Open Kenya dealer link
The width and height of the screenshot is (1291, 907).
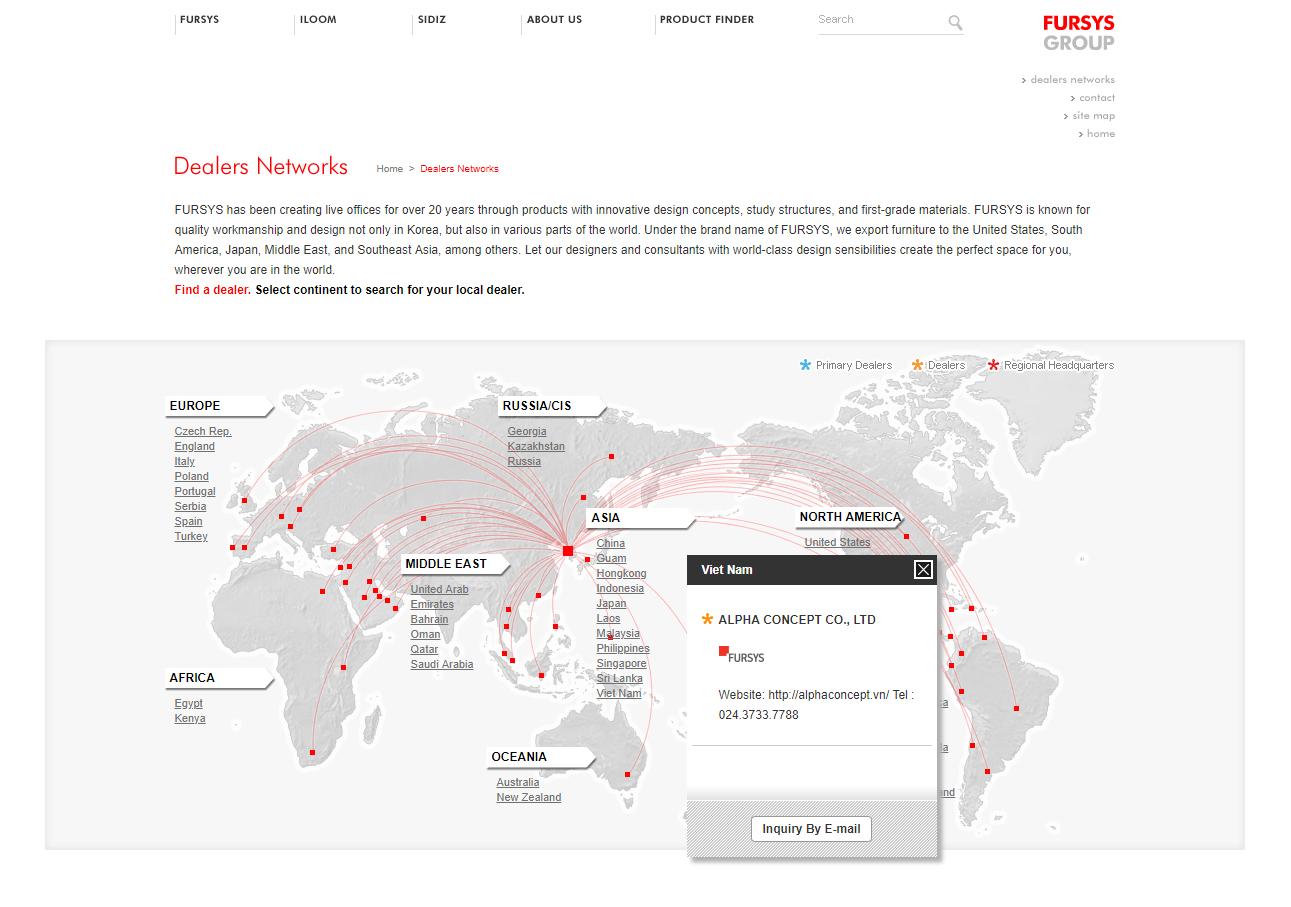pos(190,719)
